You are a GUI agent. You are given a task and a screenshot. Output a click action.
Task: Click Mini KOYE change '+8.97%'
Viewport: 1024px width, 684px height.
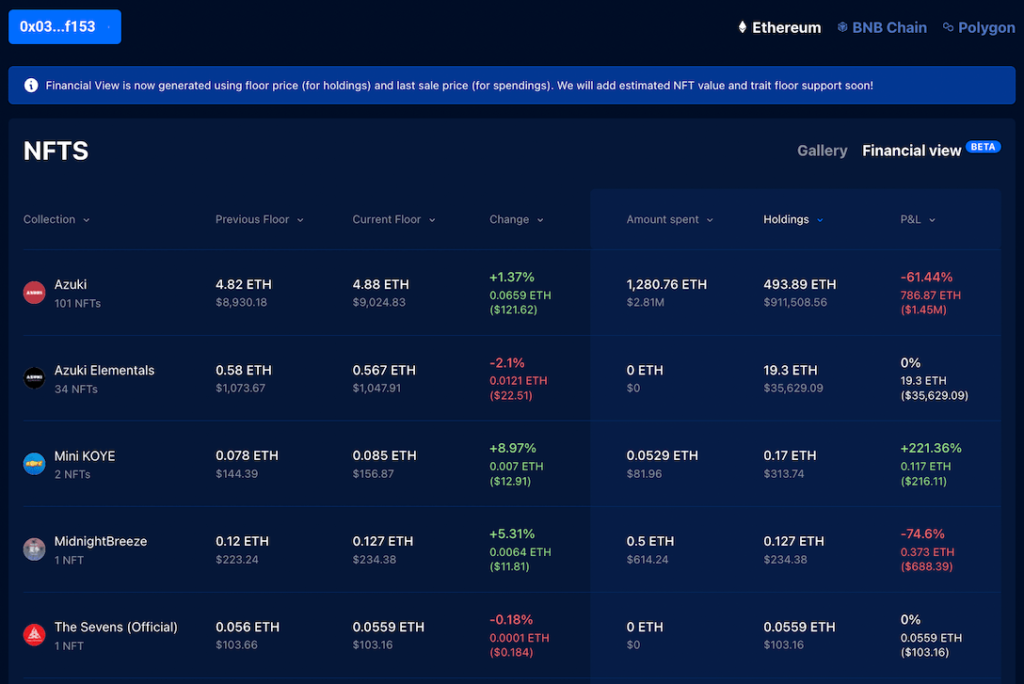tap(513, 448)
